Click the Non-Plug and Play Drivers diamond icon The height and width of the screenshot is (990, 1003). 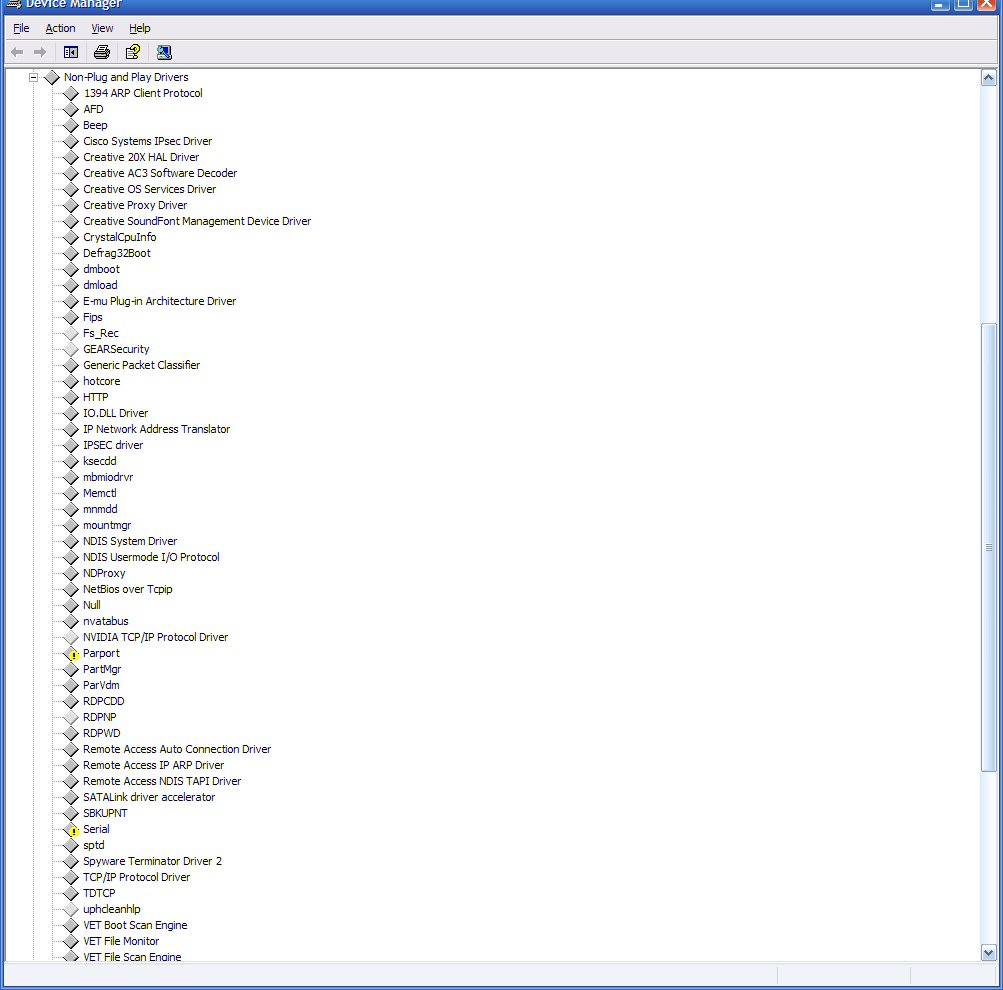52,77
